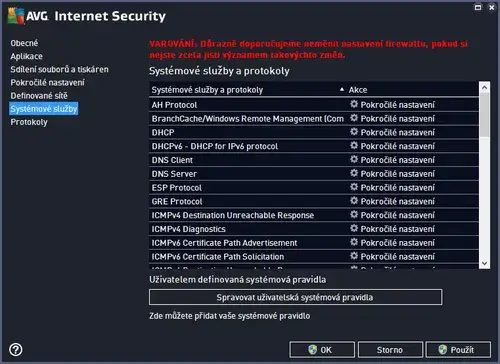Viewport: 500px width, 364px height.
Task: Click the scrollbar up arrow in list
Action: 485,87
